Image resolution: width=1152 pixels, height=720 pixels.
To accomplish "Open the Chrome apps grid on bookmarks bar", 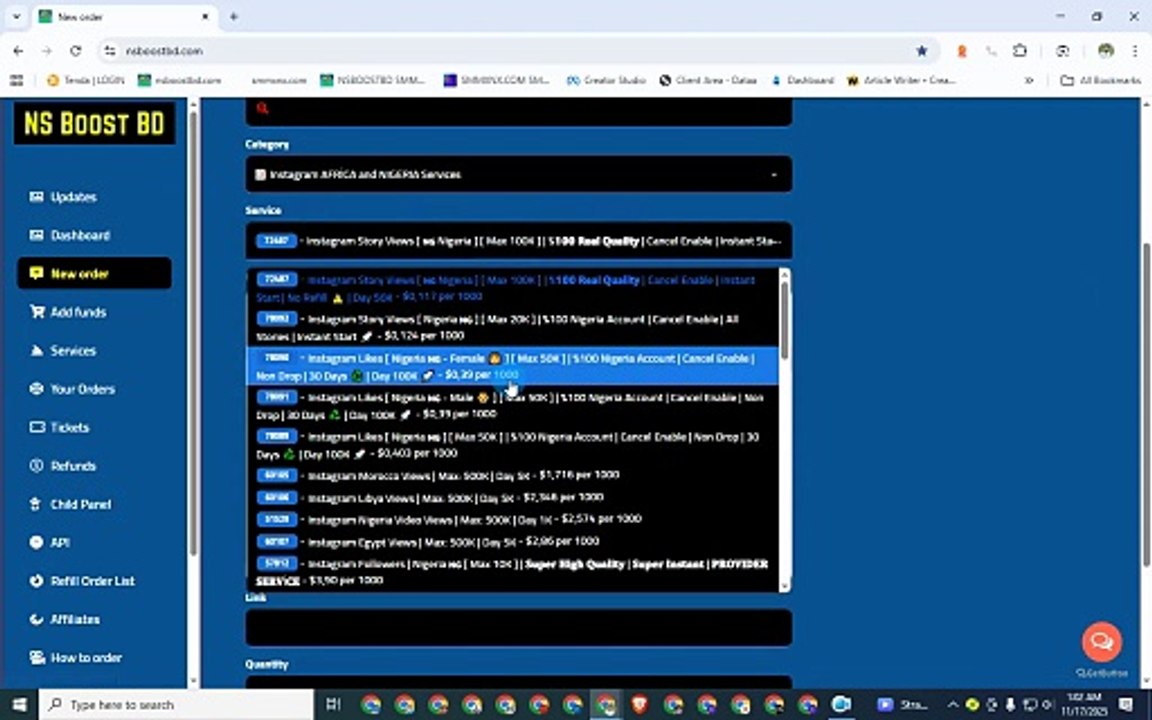I will click(16, 80).
